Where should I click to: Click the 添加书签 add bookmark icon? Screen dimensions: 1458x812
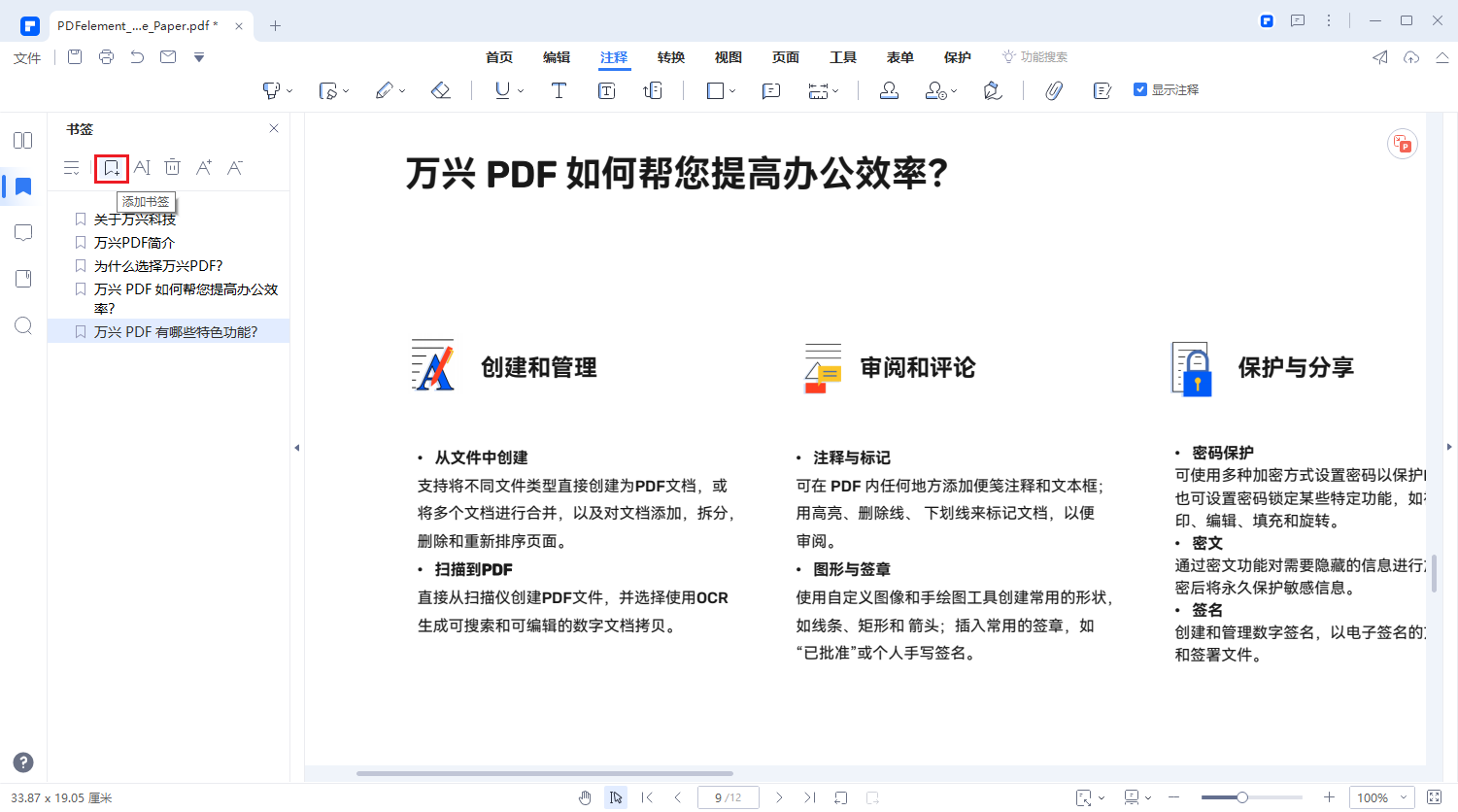111,167
